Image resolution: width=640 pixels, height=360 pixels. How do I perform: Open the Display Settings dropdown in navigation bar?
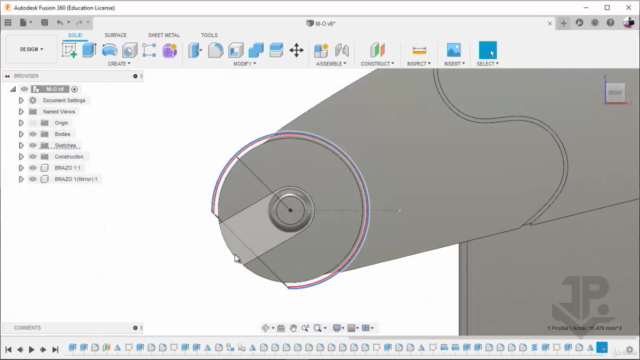(338, 328)
